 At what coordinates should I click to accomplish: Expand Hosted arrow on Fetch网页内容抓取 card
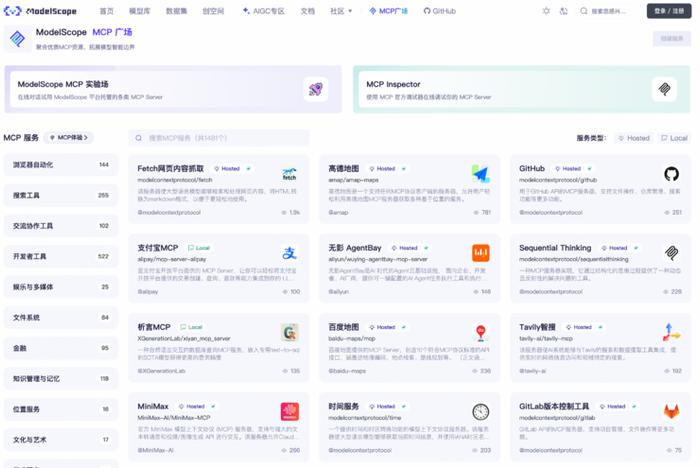249,169
